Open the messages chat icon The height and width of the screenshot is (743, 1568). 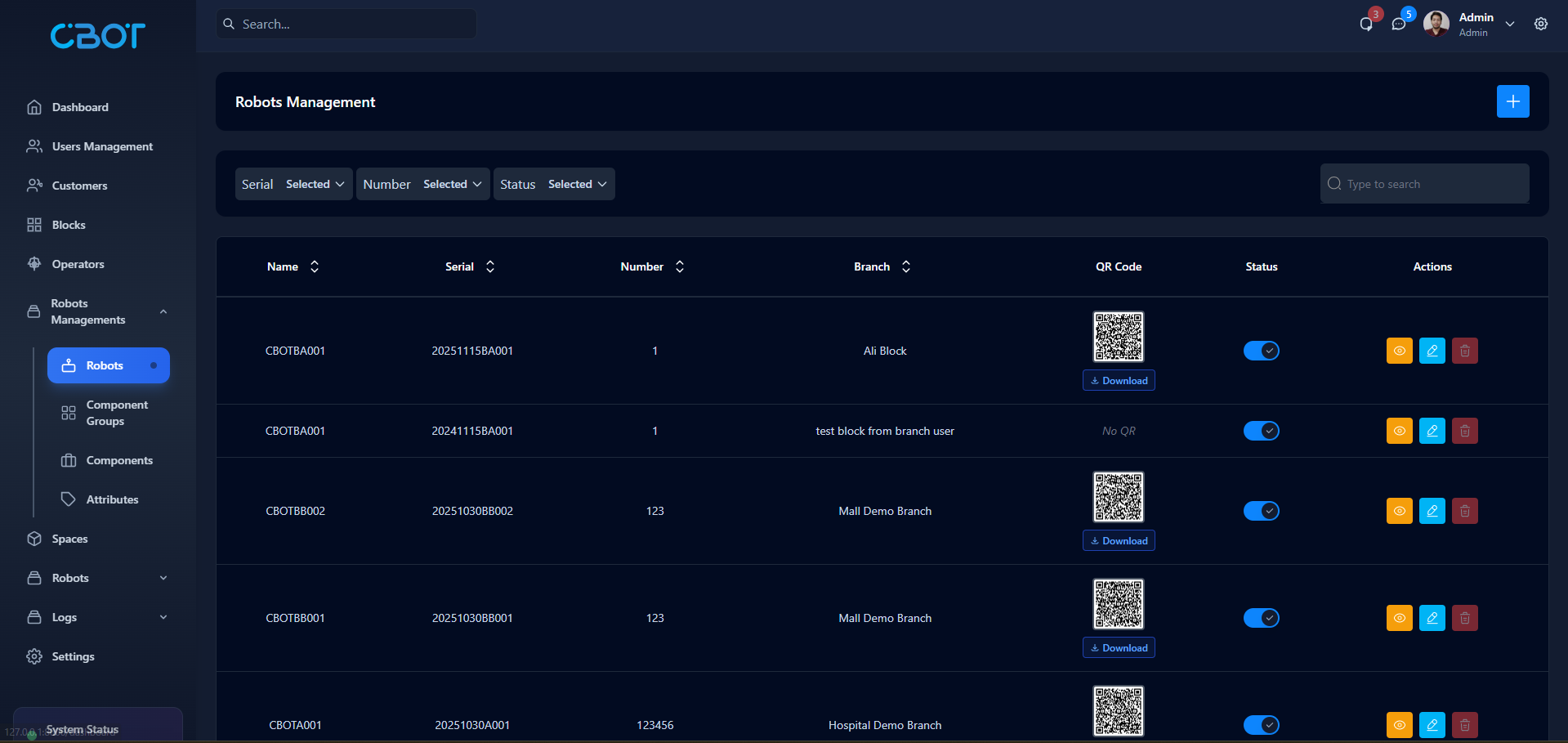click(x=1399, y=24)
